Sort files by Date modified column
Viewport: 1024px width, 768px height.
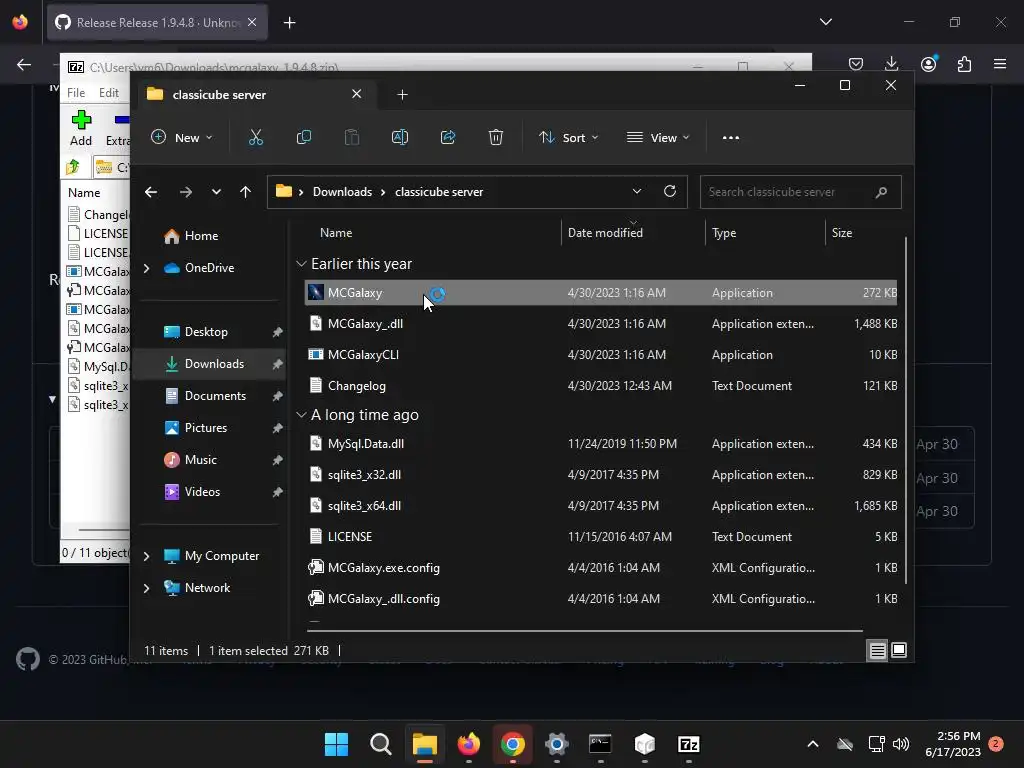[605, 232]
